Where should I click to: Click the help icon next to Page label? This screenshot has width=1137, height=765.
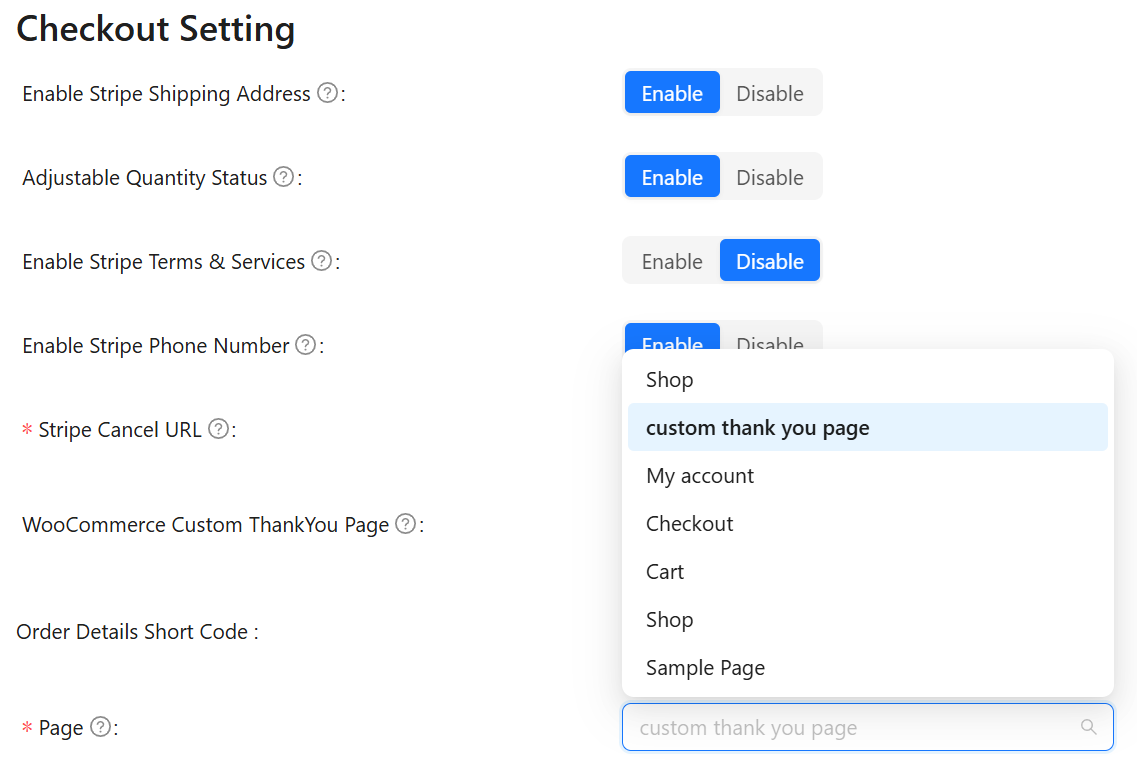(x=100, y=727)
